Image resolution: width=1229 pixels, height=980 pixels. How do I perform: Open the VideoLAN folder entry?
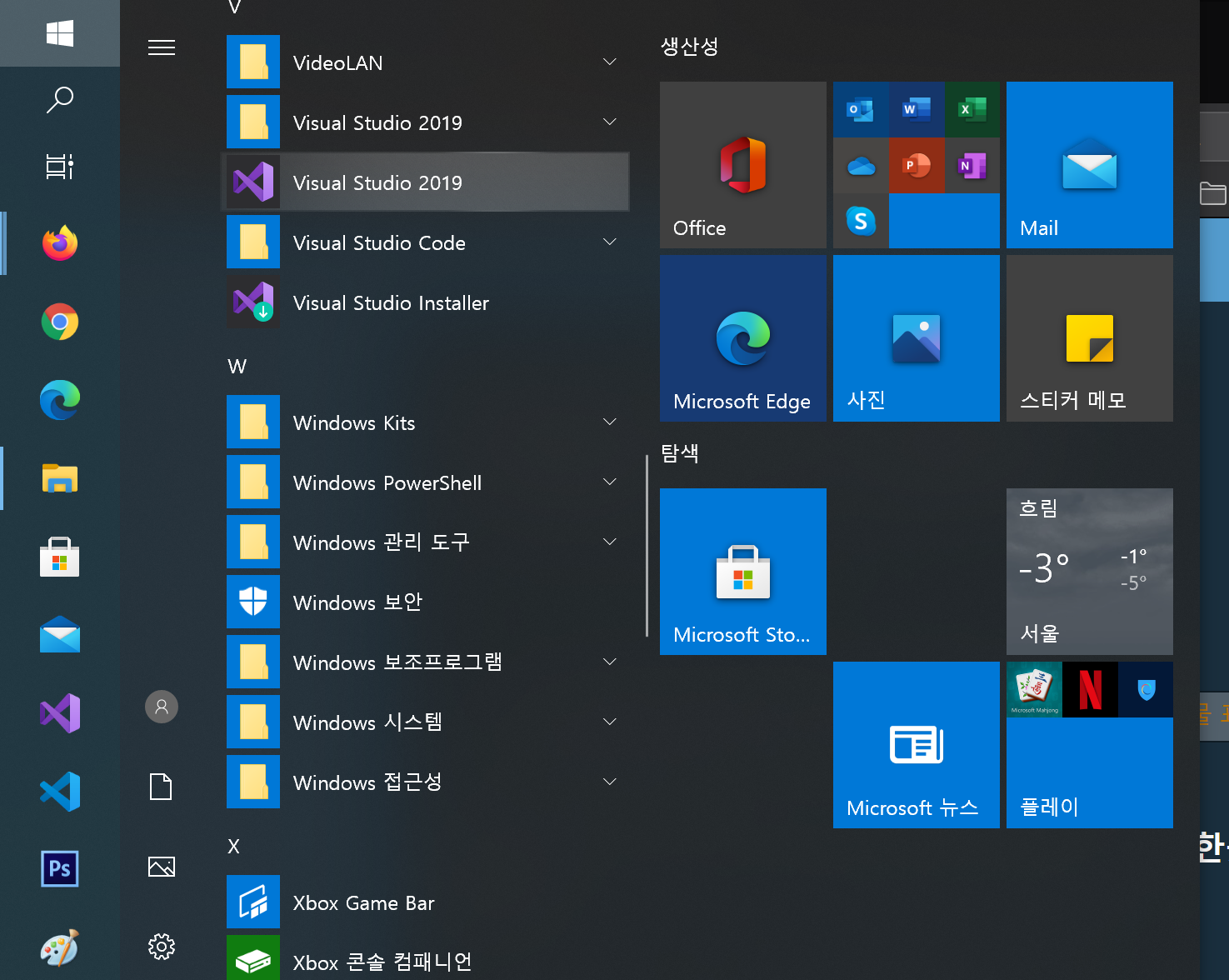[425, 62]
